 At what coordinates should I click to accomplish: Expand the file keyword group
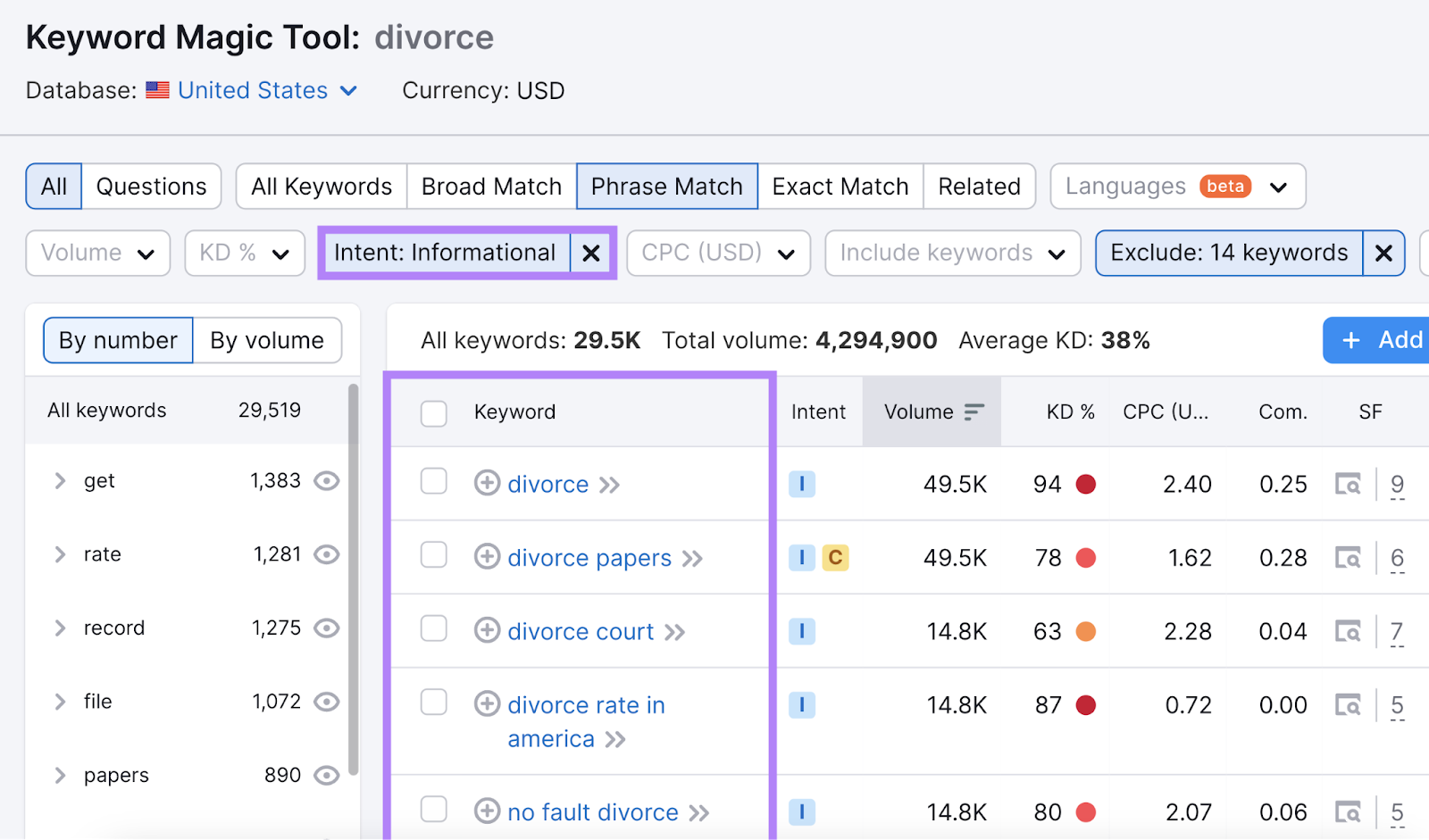tap(60, 702)
